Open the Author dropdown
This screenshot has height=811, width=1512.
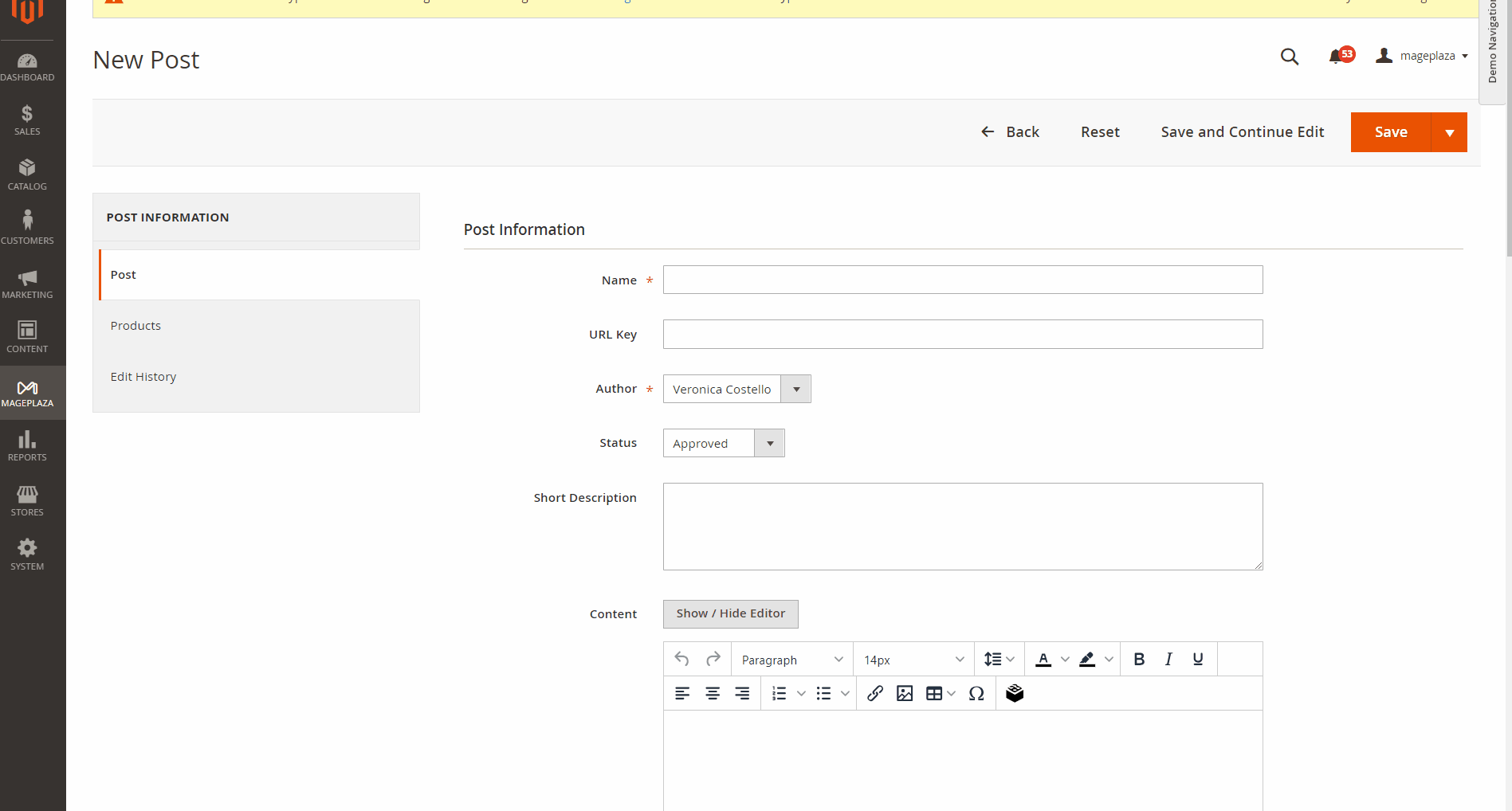coord(736,389)
